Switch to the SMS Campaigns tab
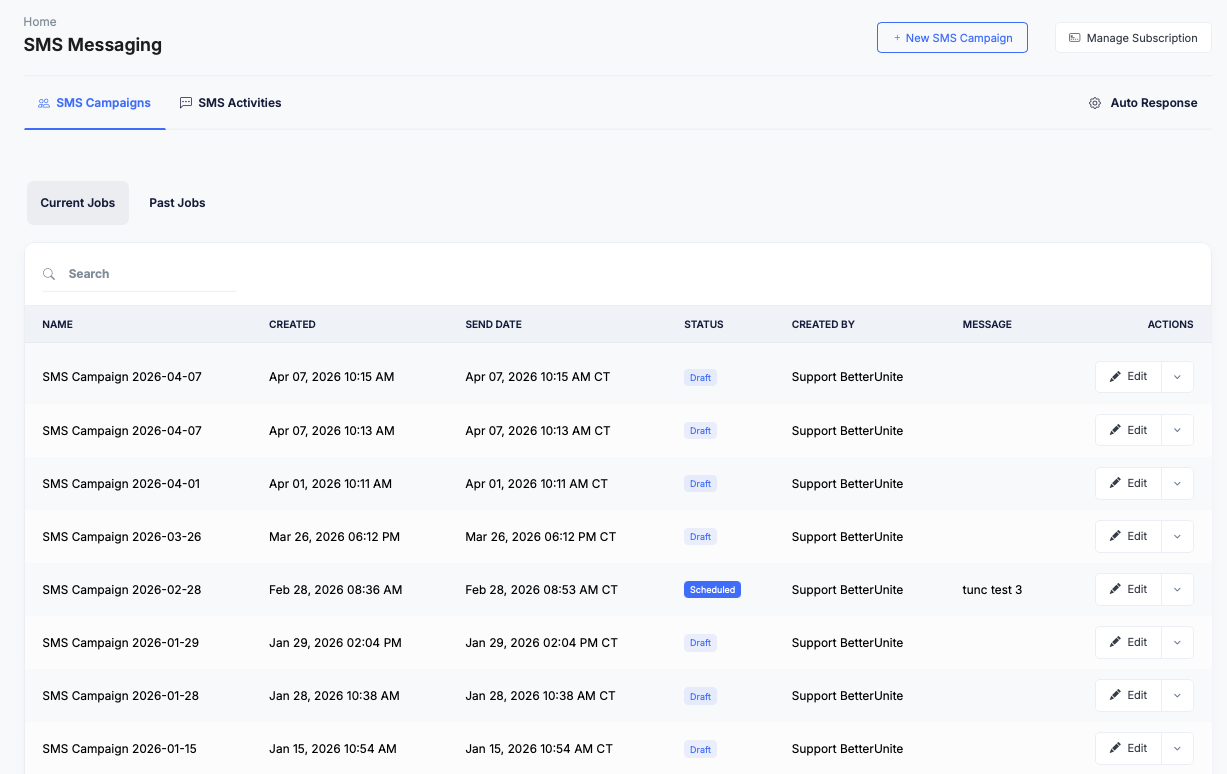This screenshot has height=774, width=1227. click(95, 103)
